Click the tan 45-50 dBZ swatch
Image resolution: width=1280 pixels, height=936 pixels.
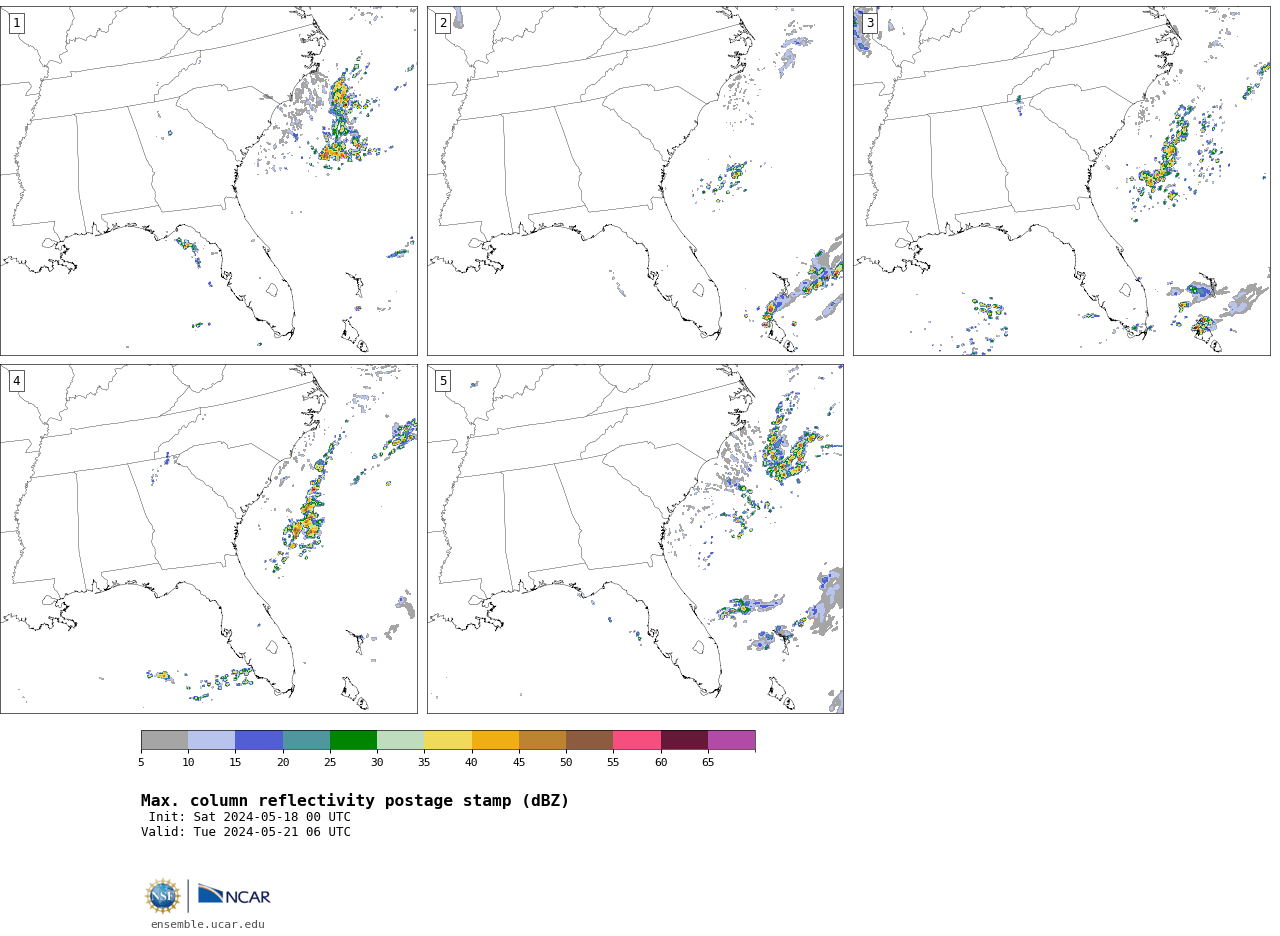tap(542, 740)
